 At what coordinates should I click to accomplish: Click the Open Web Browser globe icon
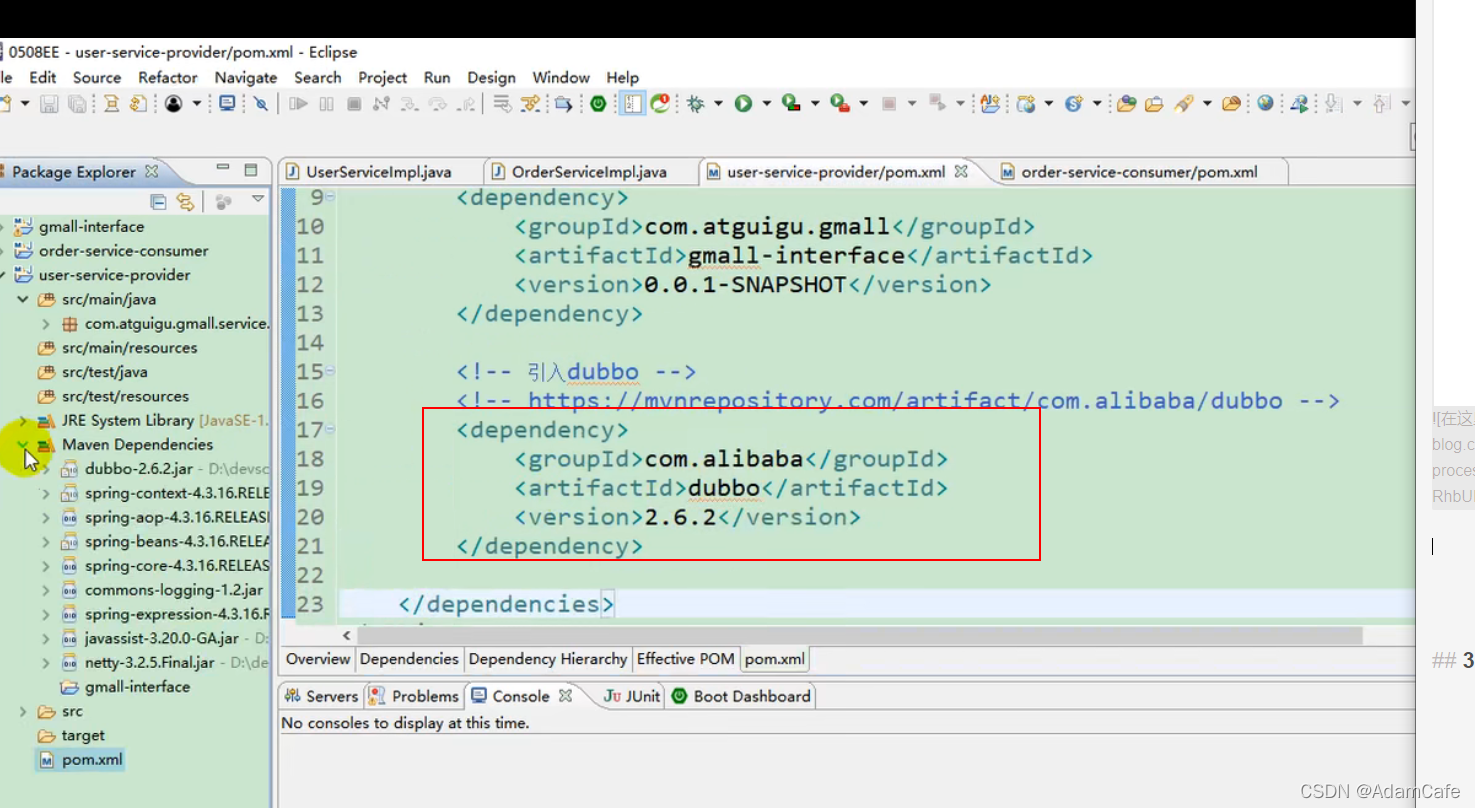[x=1265, y=103]
